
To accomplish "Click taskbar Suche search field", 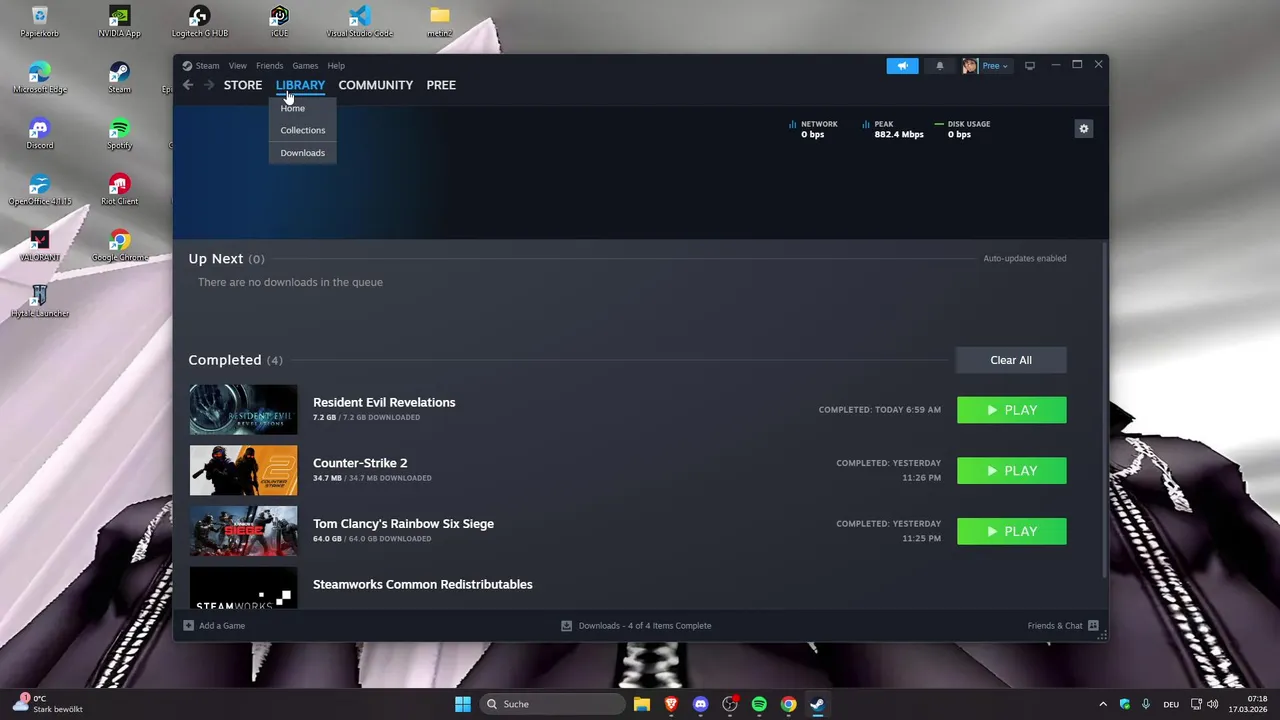I will (551, 704).
